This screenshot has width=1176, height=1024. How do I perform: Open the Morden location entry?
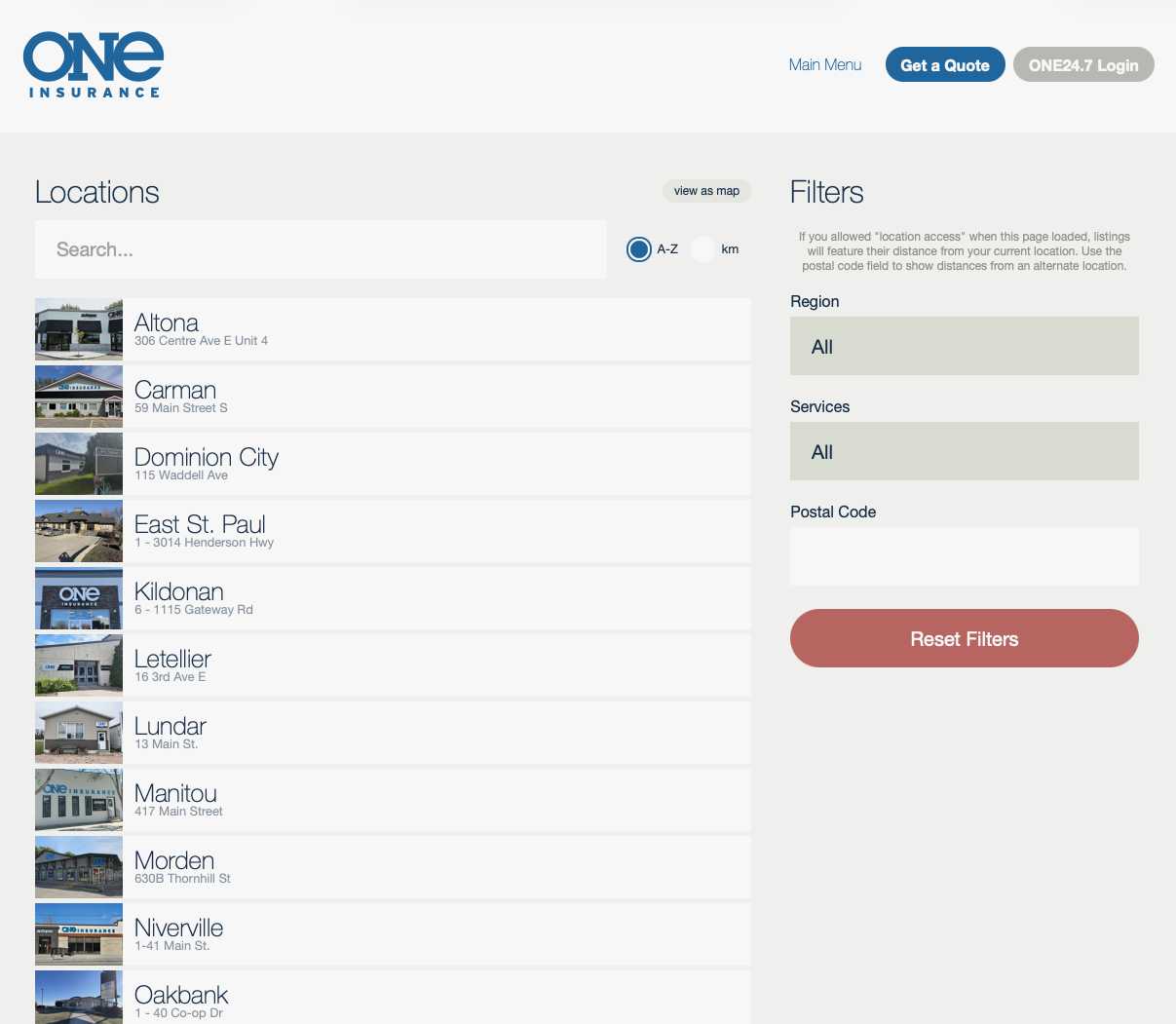390,866
